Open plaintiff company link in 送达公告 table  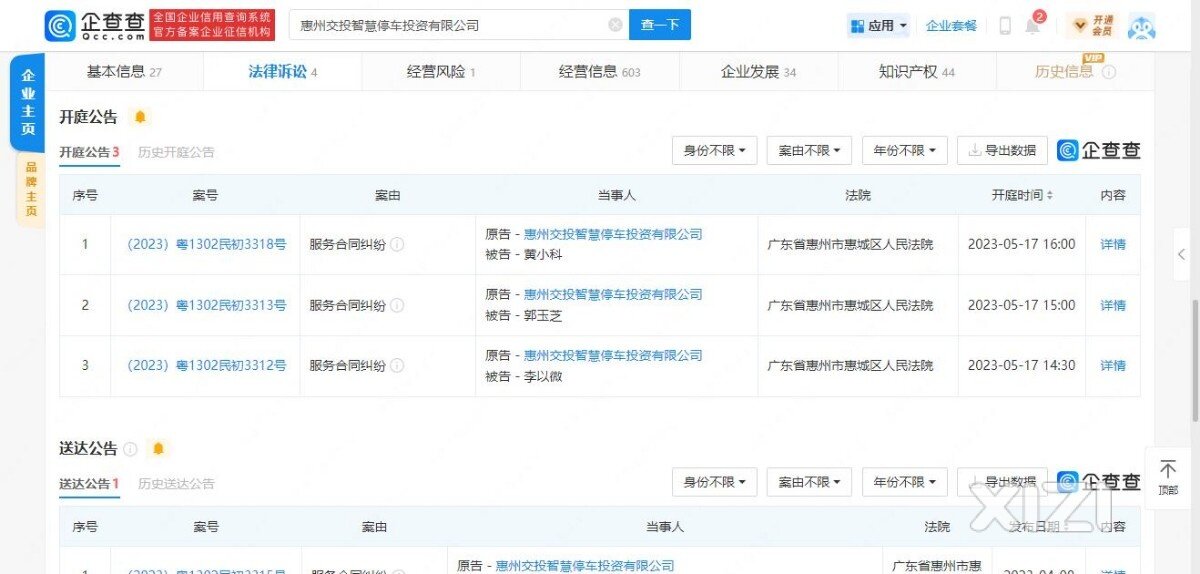[x=585, y=566]
